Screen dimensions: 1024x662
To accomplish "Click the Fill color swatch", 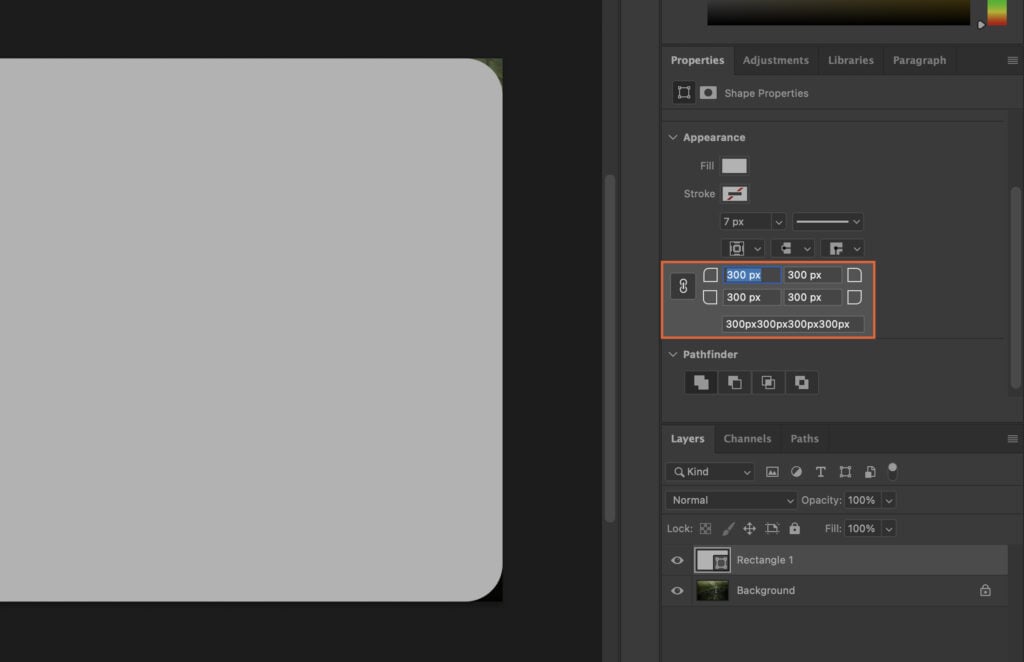I will (x=733, y=165).
